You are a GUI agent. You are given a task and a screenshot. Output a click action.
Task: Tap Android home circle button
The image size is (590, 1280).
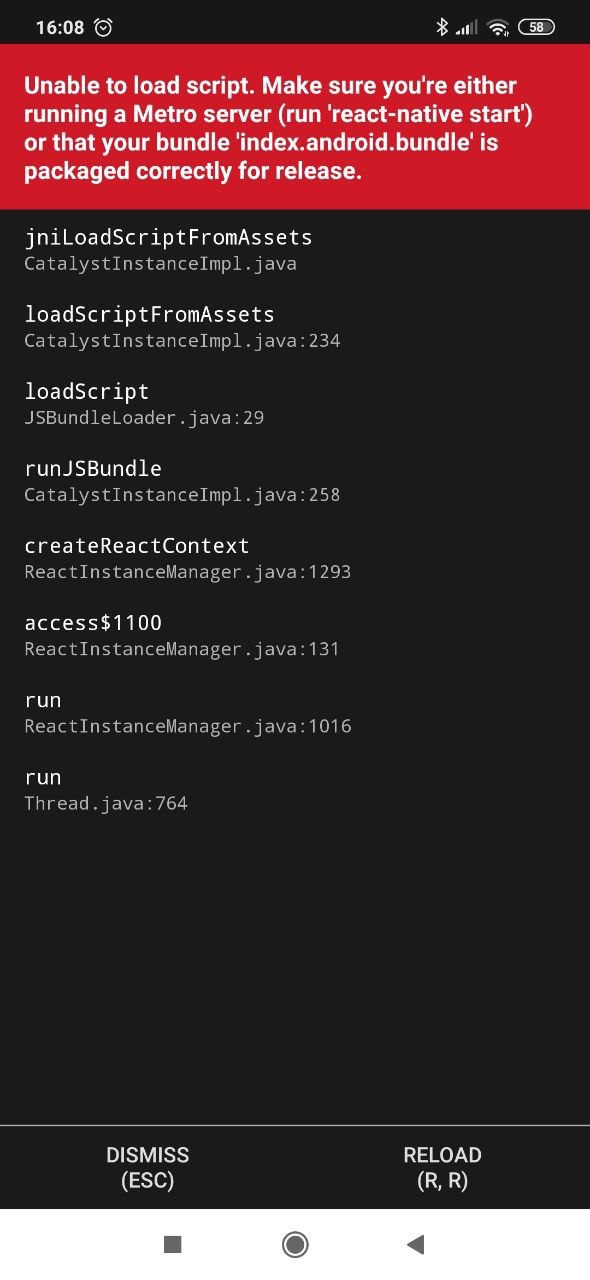point(295,1244)
